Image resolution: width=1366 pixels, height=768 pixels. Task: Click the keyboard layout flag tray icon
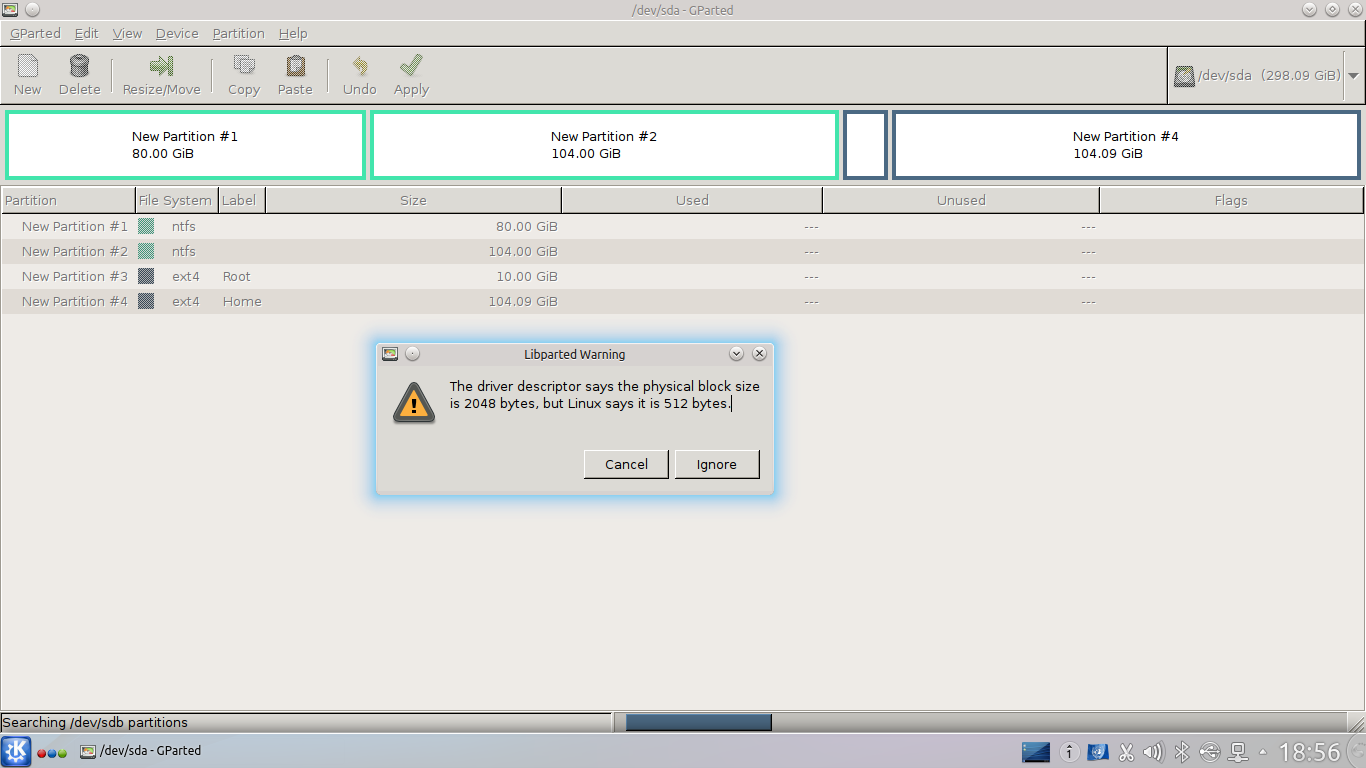(x=1098, y=752)
